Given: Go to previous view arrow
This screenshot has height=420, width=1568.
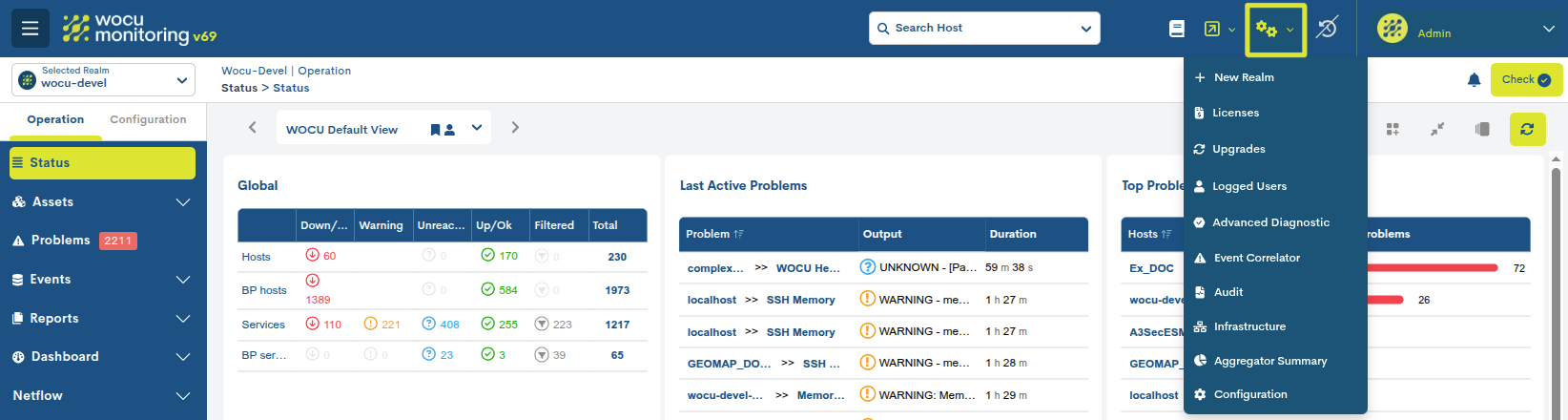Looking at the screenshot, I should click(x=253, y=127).
